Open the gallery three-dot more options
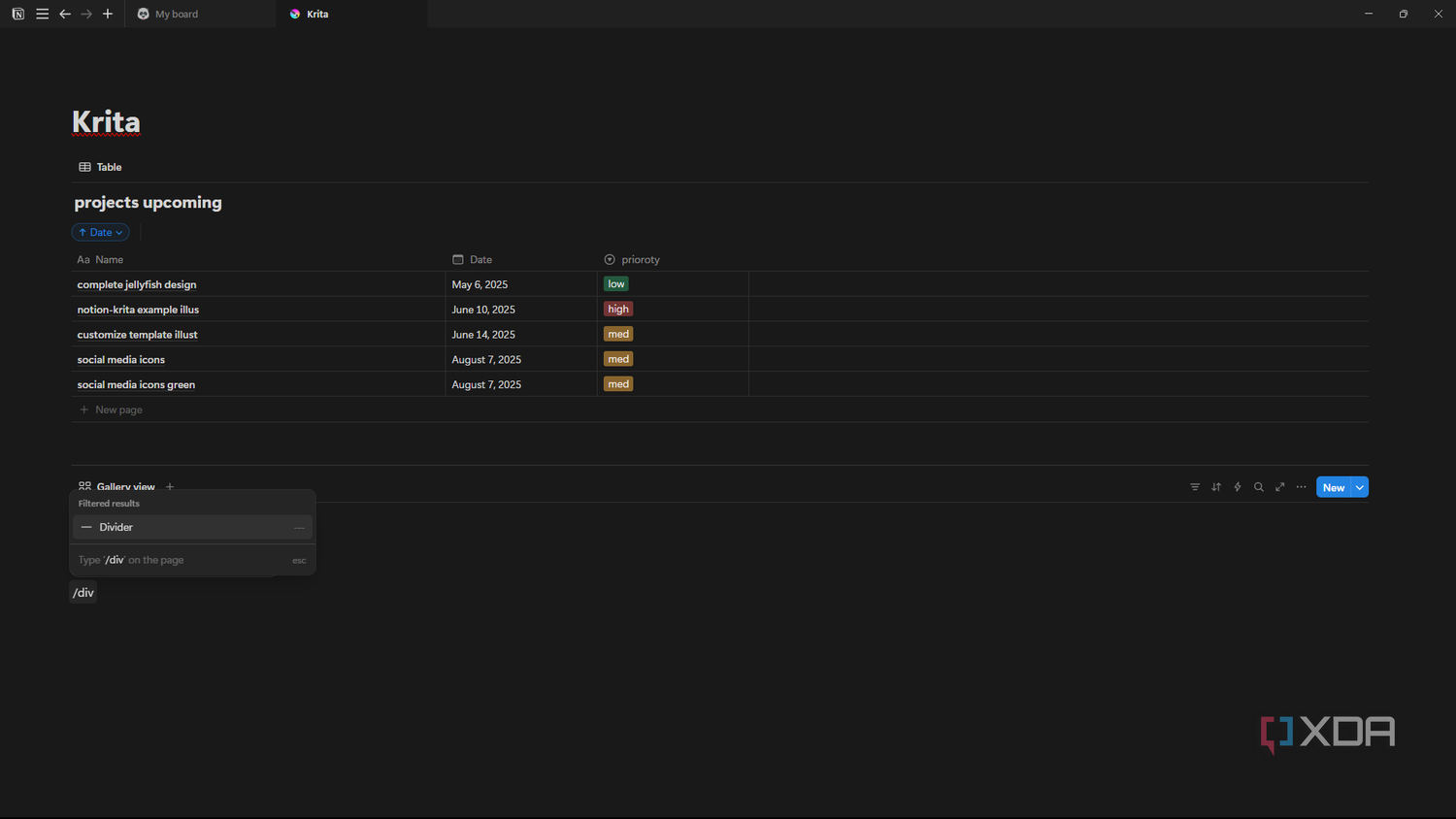Image resolution: width=1456 pixels, height=819 pixels. coord(1302,487)
